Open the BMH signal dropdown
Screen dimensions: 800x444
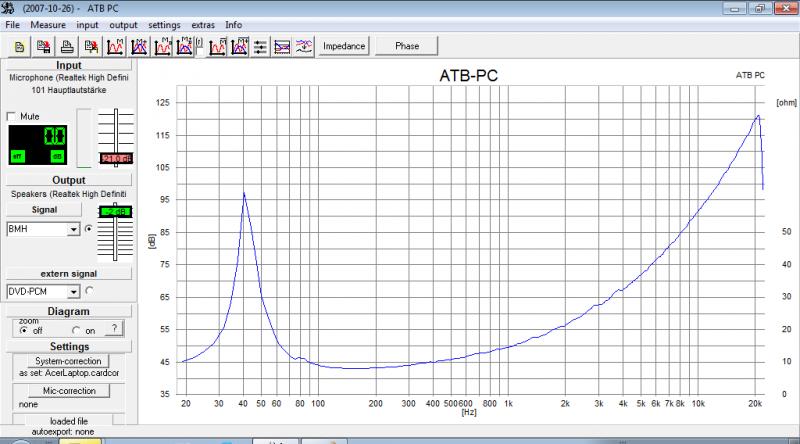pos(73,229)
